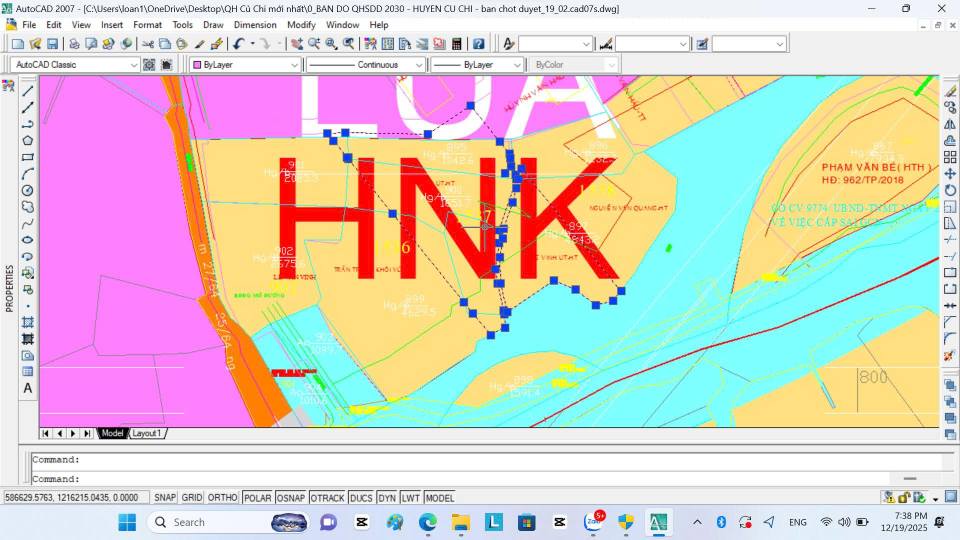Switch to the Layout1 tab
Image resolution: width=960 pixels, height=540 pixels.
pos(148,433)
